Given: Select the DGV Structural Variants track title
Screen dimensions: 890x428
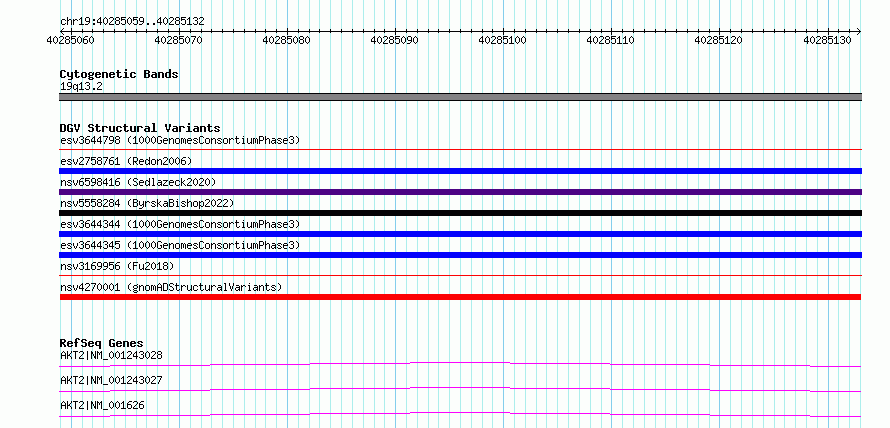Looking at the screenshot, I should 140,128.
